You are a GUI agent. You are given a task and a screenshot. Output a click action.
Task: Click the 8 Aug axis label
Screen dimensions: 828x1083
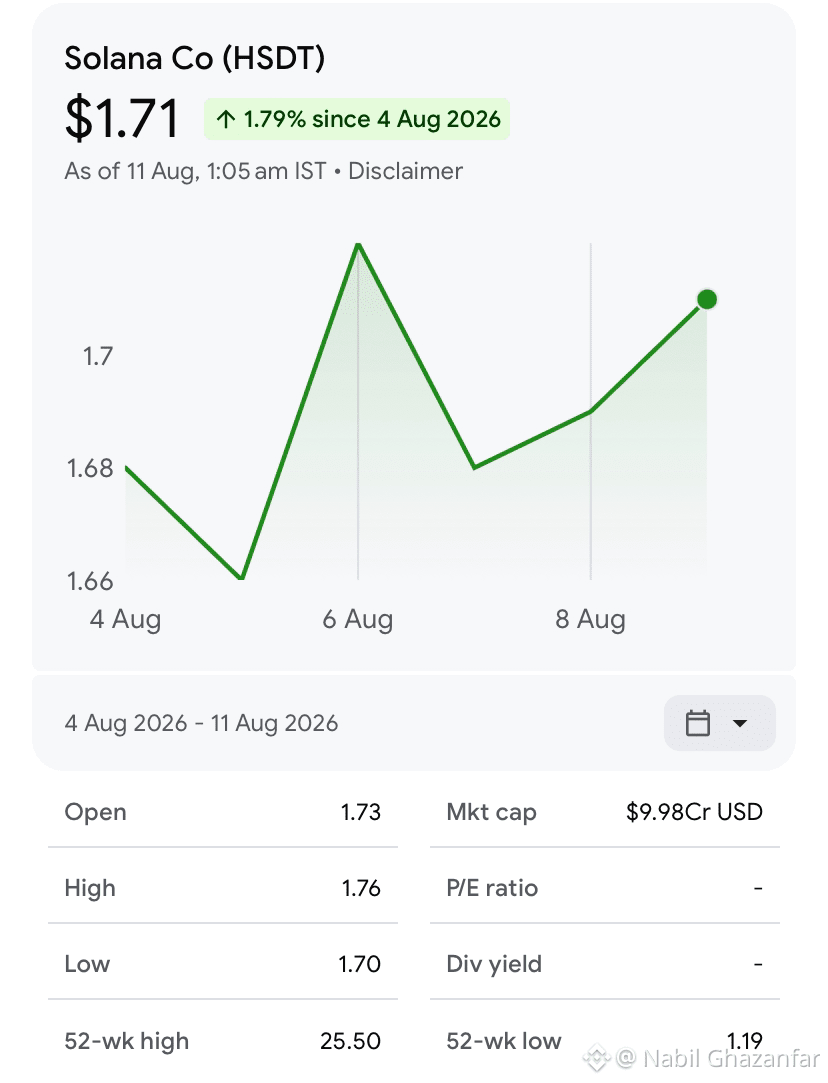pyautogui.click(x=590, y=619)
